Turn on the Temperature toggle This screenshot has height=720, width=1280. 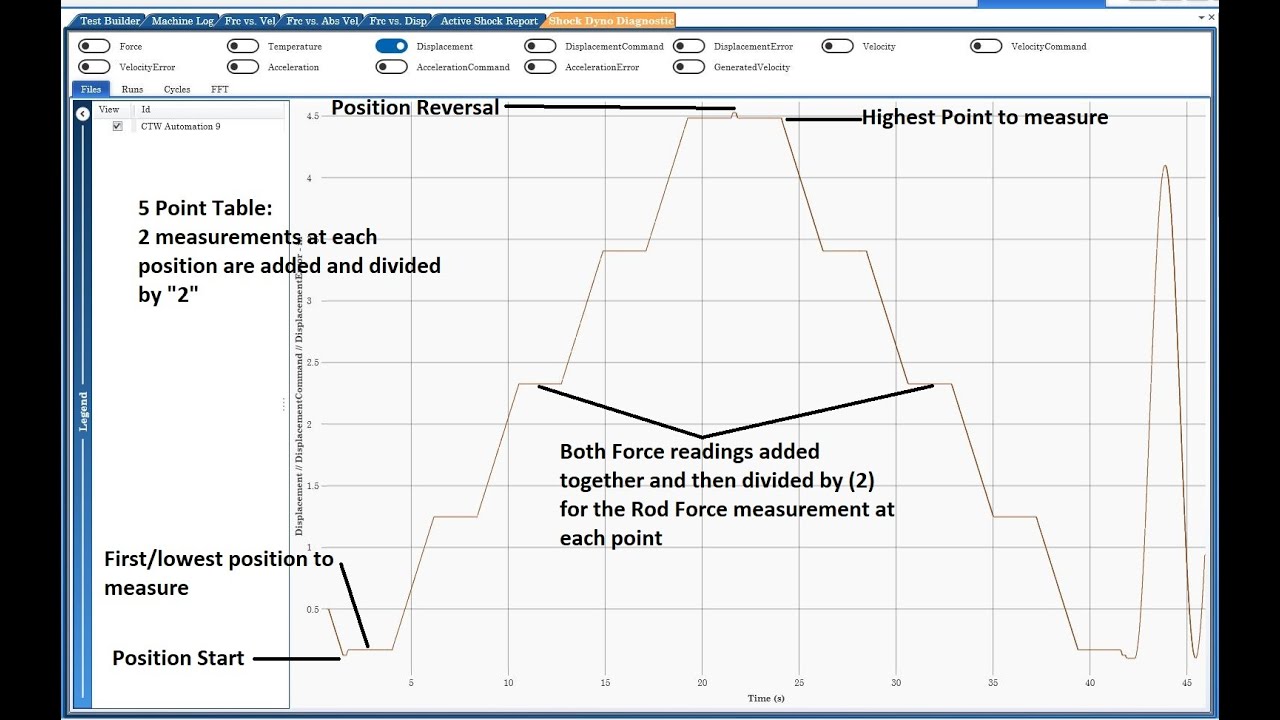[x=243, y=46]
